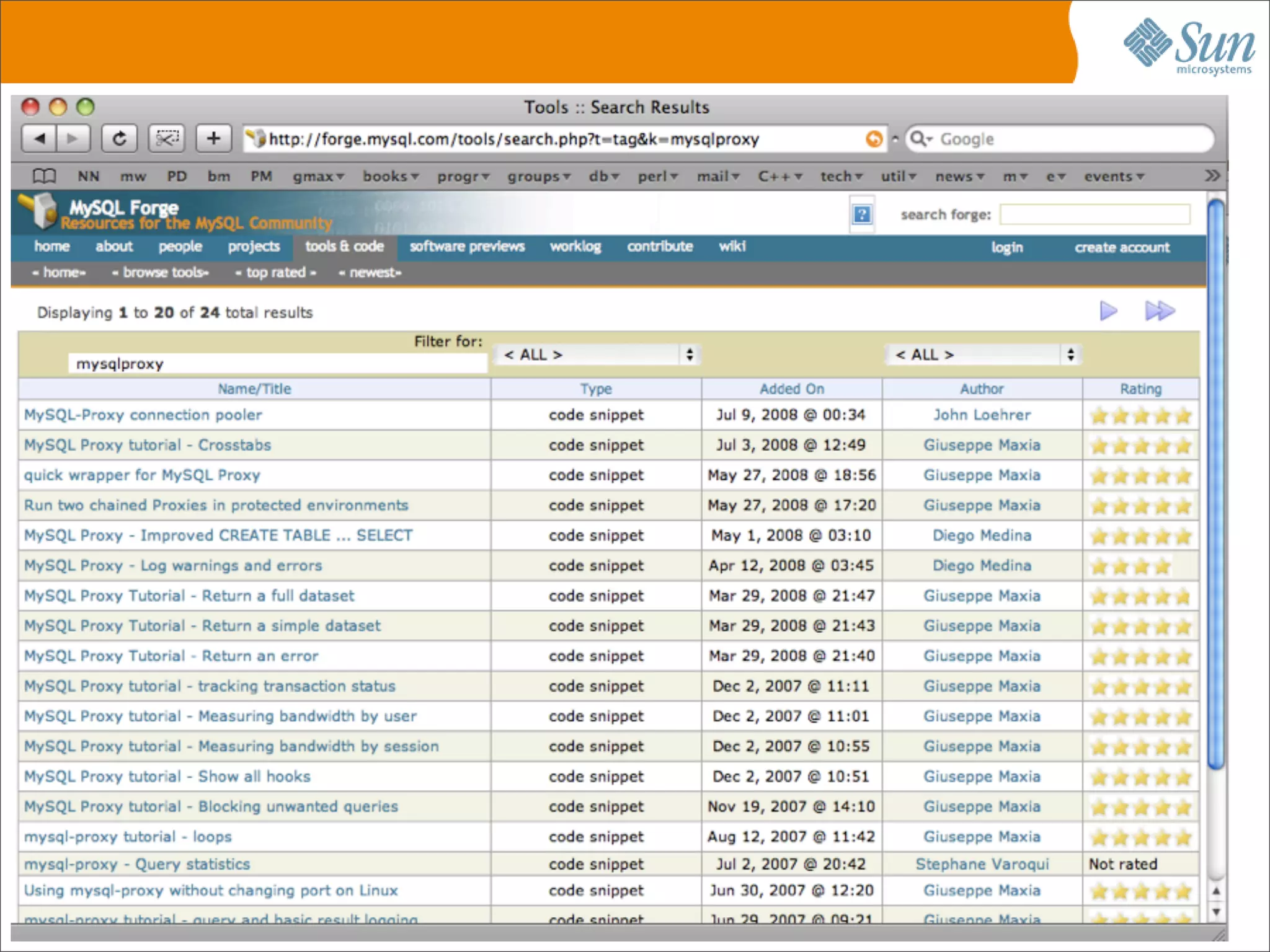Go forward with the browser forward arrow
The width and height of the screenshot is (1270, 952).
[x=73, y=138]
